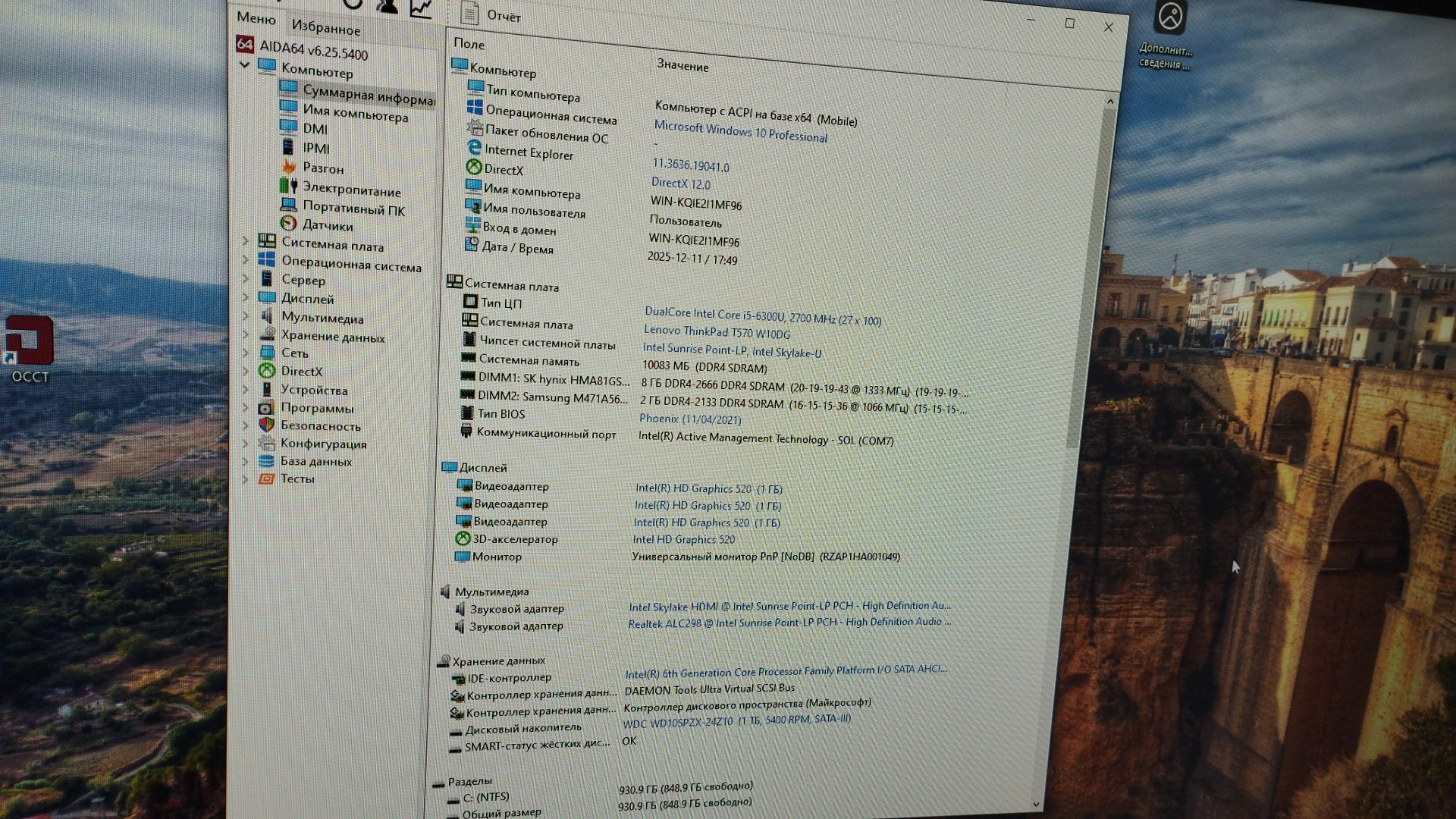The image size is (1456, 819).
Task: Open the Меню tab
Action: 256,17
